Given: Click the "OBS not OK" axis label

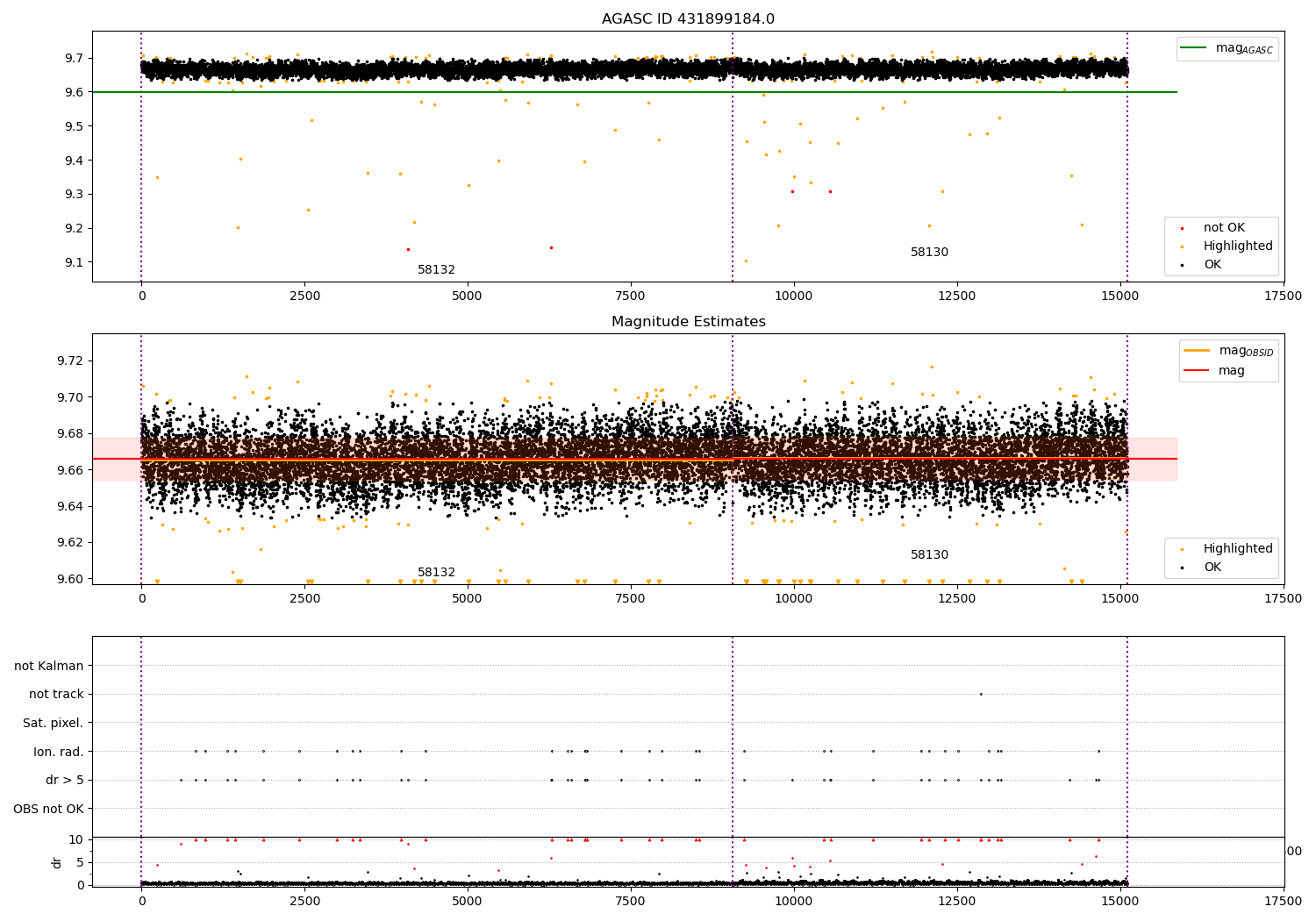Looking at the screenshot, I should (x=48, y=809).
